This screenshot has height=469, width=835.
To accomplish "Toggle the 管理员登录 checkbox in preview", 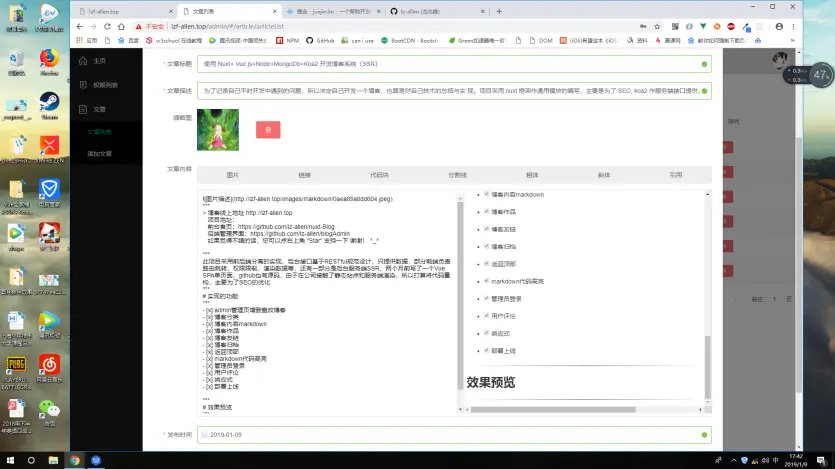I will coord(487,298).
